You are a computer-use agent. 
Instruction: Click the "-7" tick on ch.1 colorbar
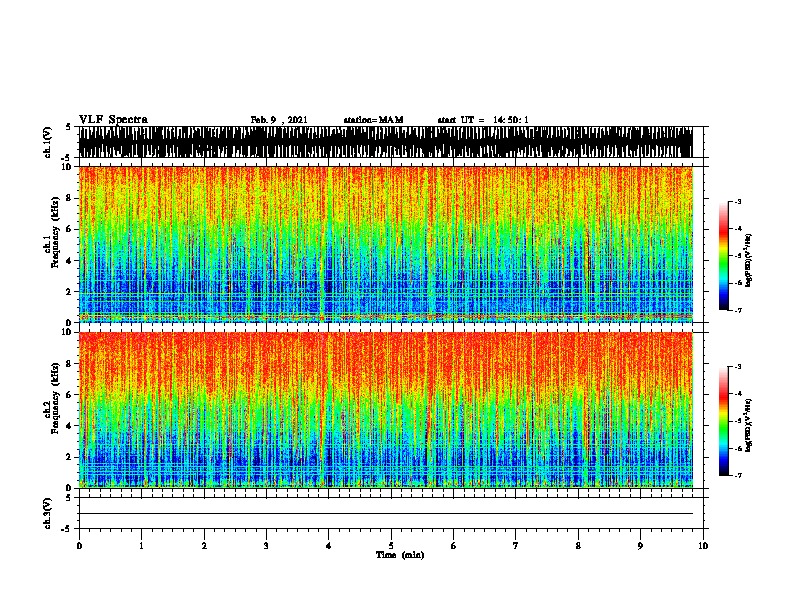pyautogui.click(x=737, y=310)
